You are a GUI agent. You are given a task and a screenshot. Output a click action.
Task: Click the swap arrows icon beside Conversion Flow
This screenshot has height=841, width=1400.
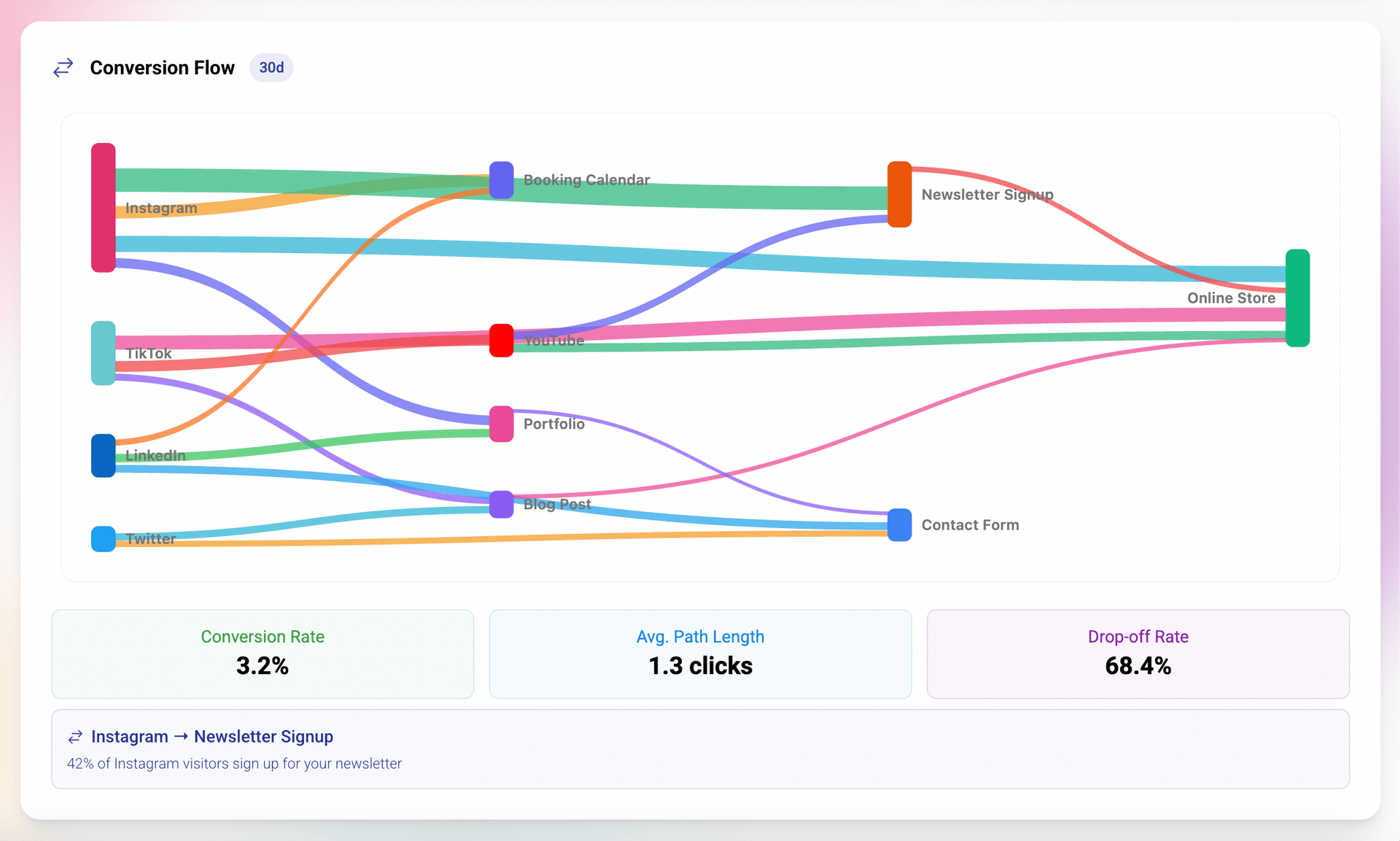pos(63,68)
